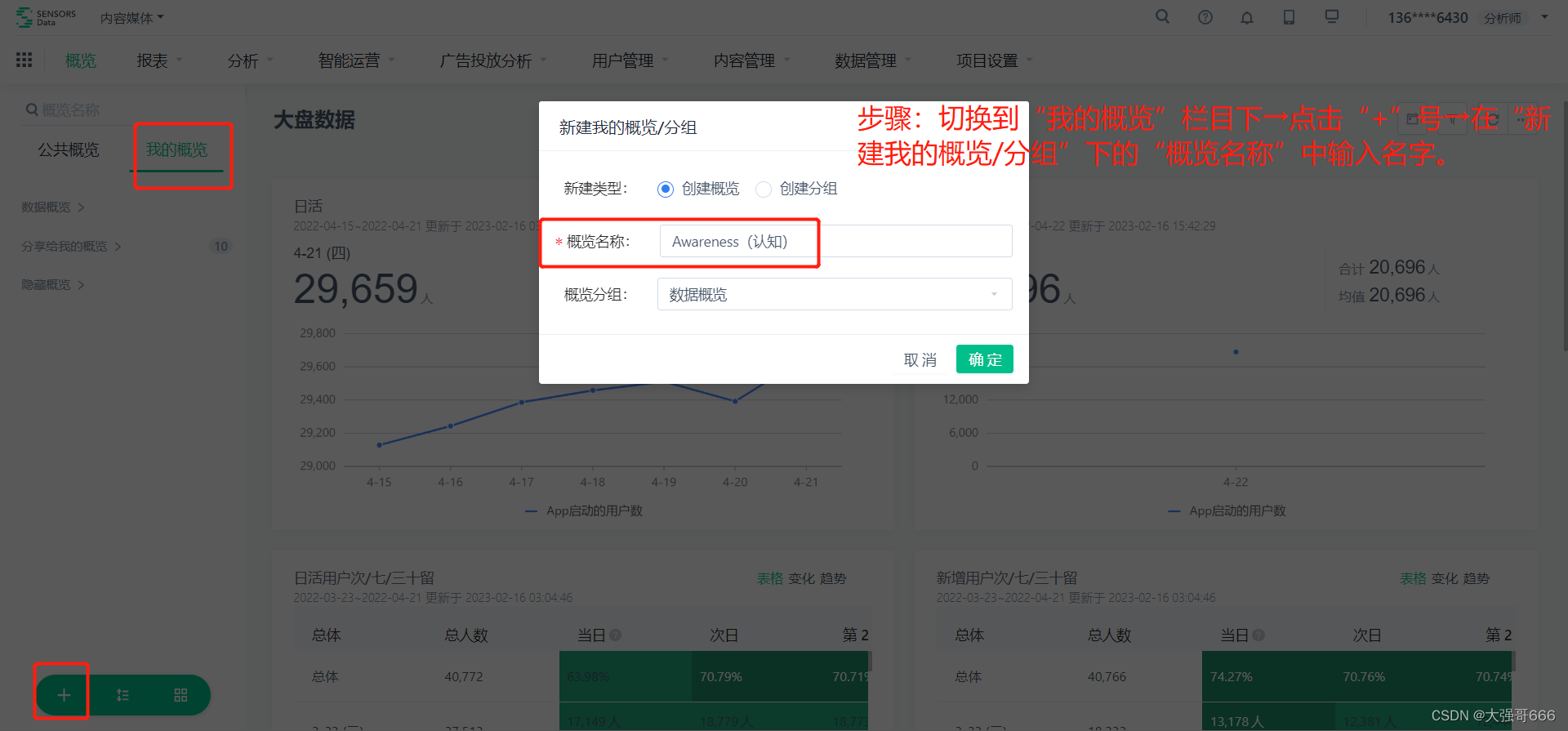Open the notifications bell icon
The width and height of the screenshot is (1568, 731).
[1247, 17]
